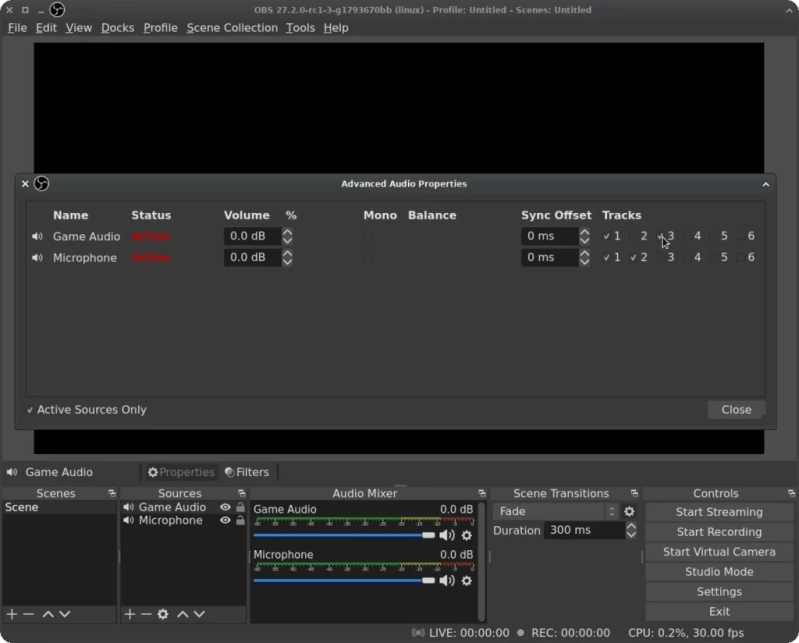Decrease Microphone sync offset

pyautogui.click(x=584, y=262)
